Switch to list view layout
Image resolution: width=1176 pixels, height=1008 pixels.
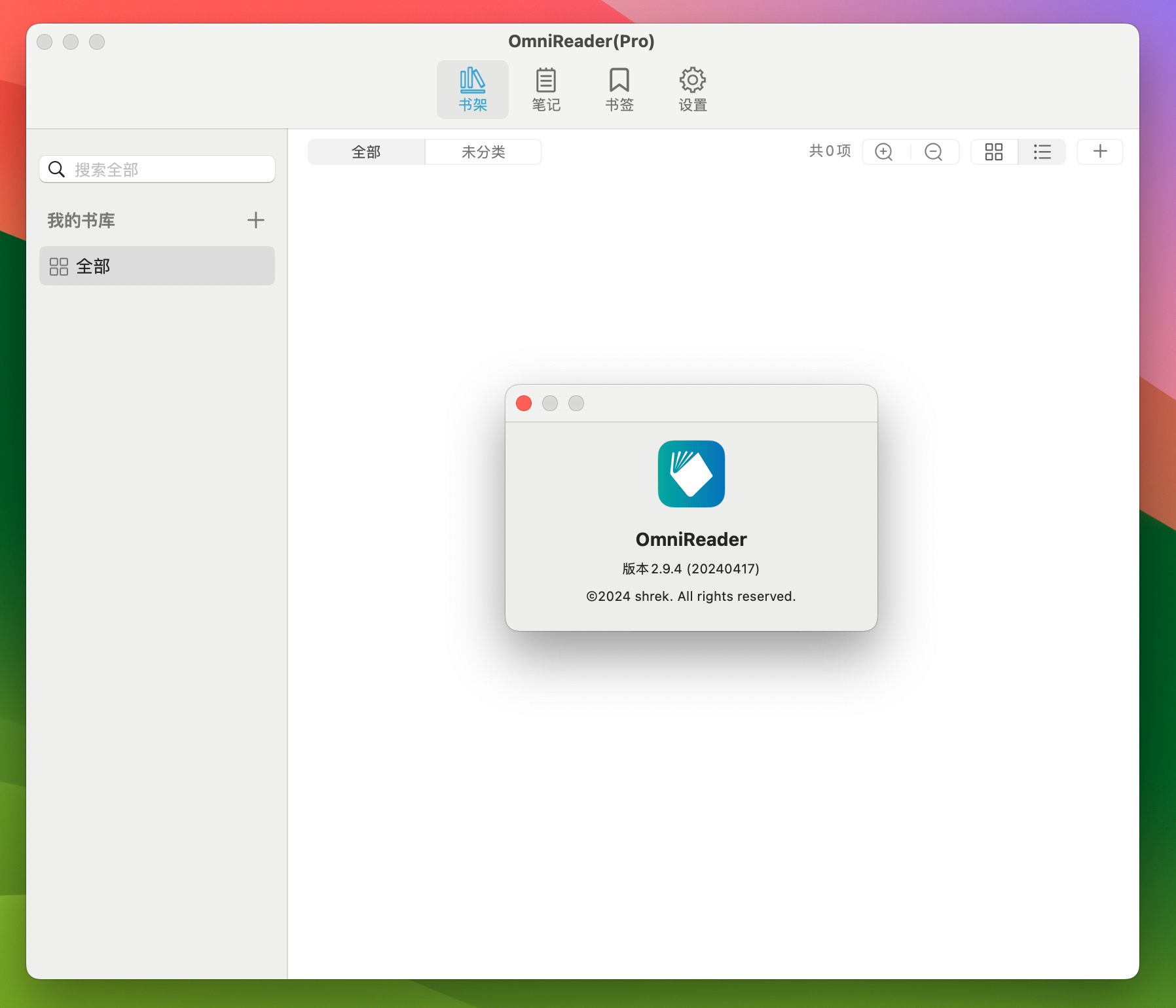(x=1042, y=152)
